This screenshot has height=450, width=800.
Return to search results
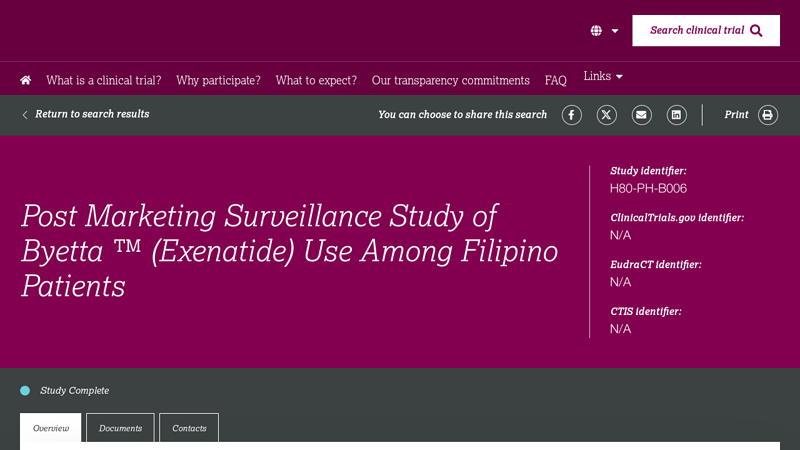[86, 114]
